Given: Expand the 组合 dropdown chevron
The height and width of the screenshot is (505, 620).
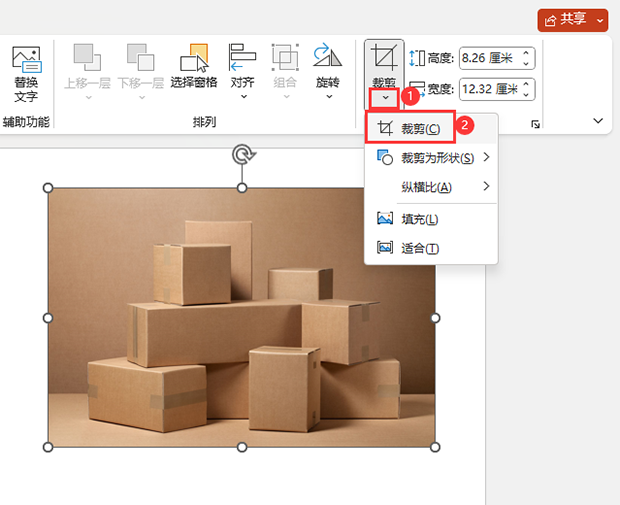Looking at the screenshot, I should click(287, 97).
